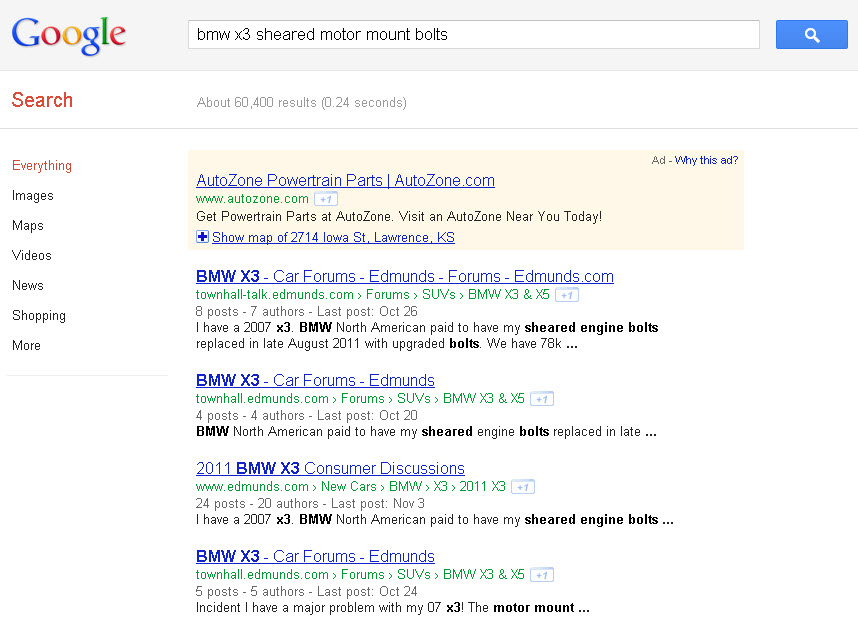Click the townhall-talk.edmunds.com breadcrumb URL
The height and width of the screenshot is (620, 858).
373,294
